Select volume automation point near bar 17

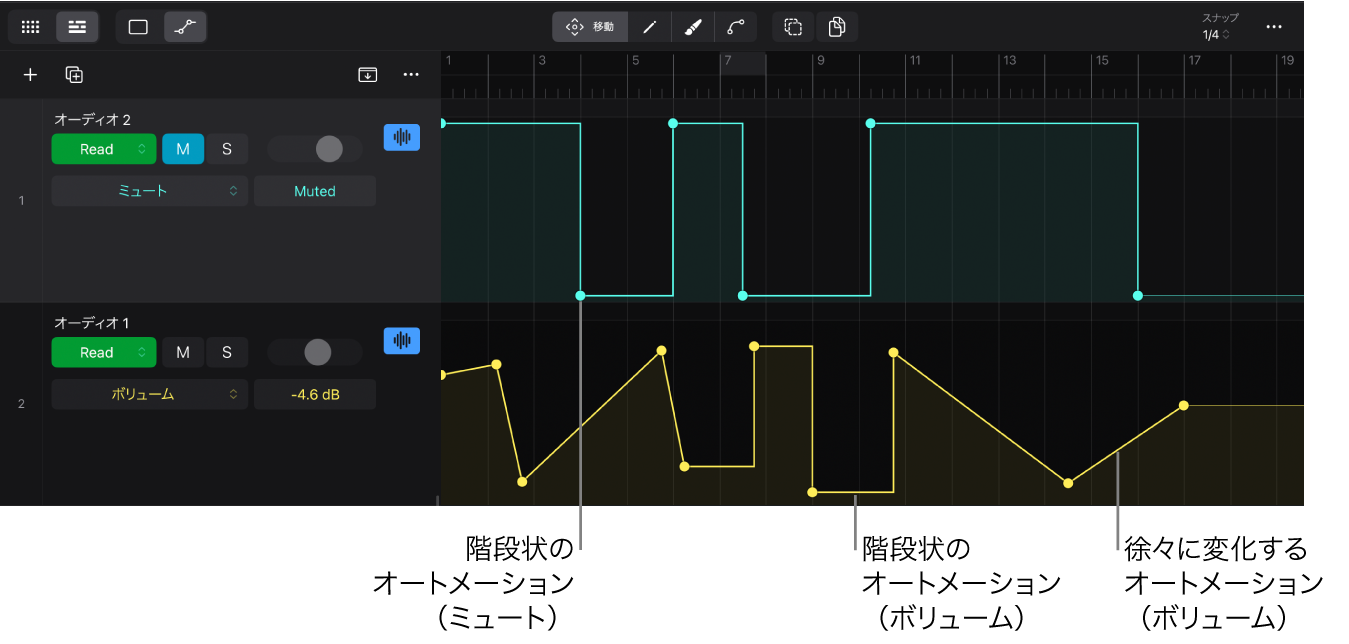coord(1183,405)
